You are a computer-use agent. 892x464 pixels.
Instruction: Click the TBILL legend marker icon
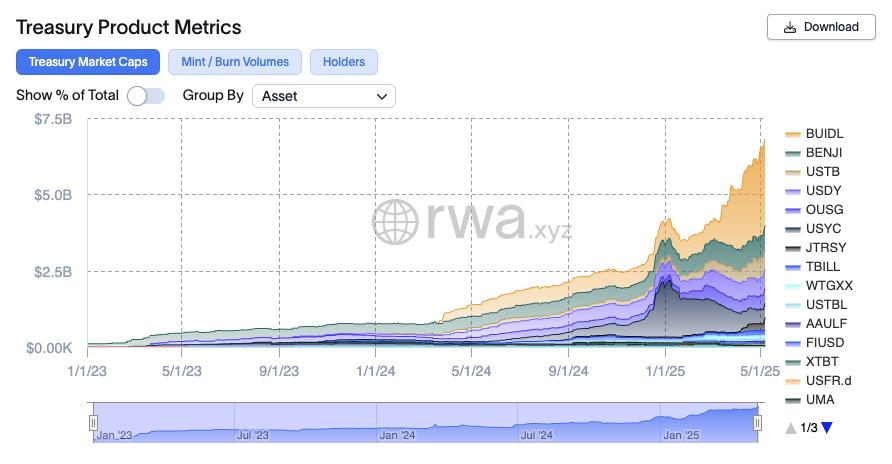point(793,267)
